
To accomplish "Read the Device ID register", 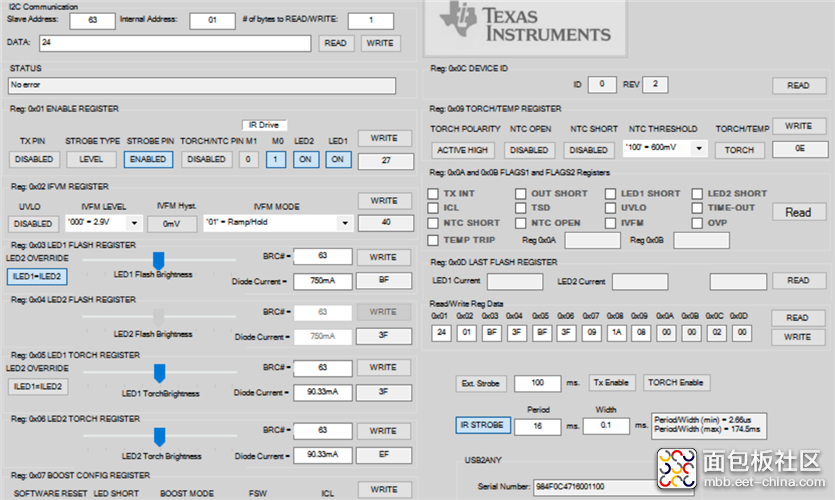I will [x=799, y=85].
